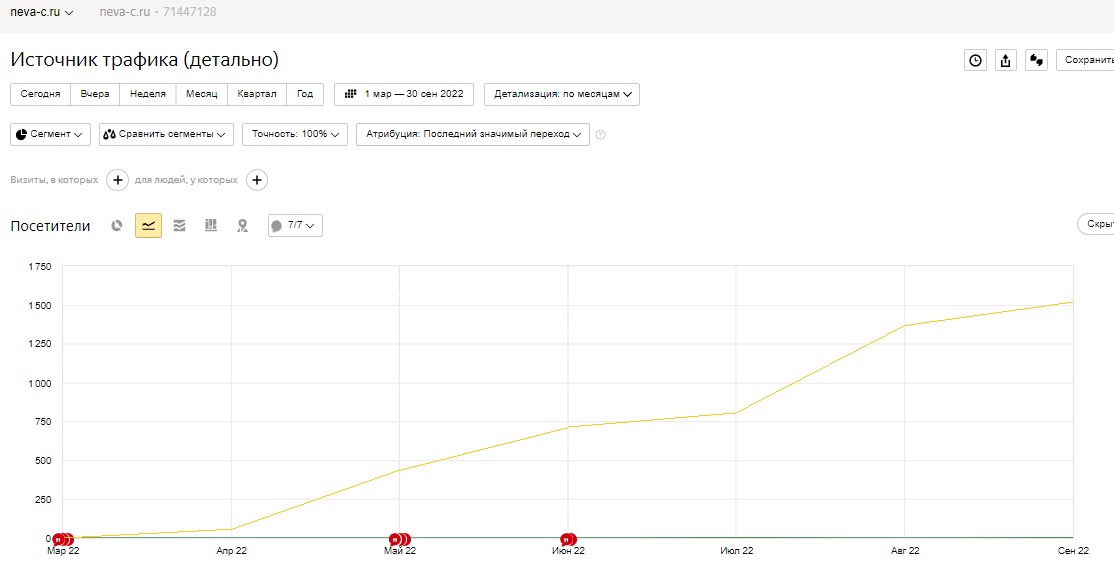Open the 'Детализация: по месяцам' dropdown
Viewport: 1114px width, 585px height.
tap(562, 94)
